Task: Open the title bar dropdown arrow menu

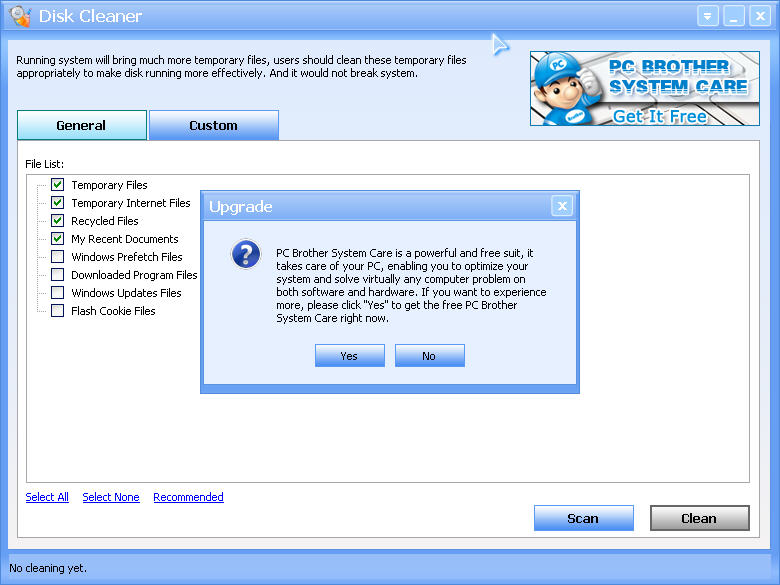Action: point(709,16)
